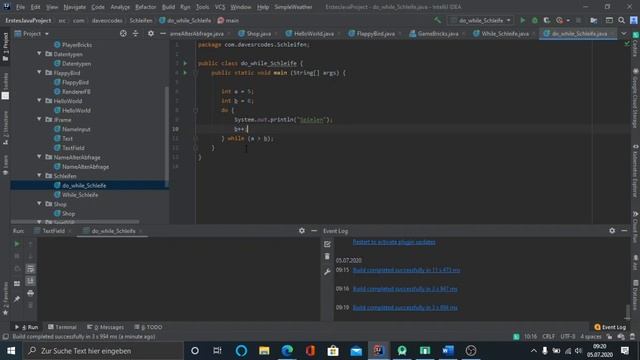The height and width of the screenshot is (360, 640).
Task: Minimize the Run tool window
Action: click(314, 231)
